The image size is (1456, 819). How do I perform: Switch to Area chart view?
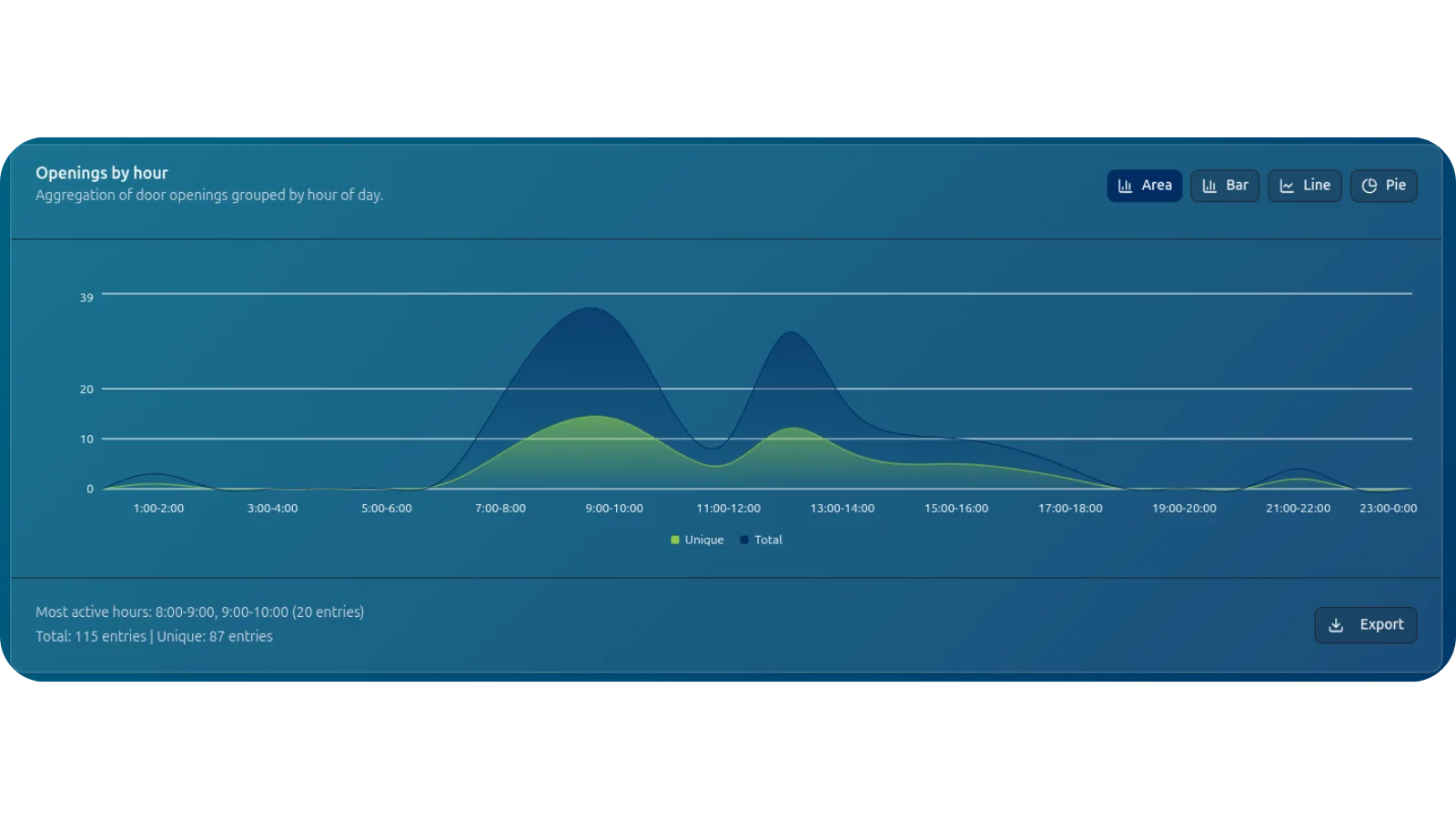pos(1144,186)
